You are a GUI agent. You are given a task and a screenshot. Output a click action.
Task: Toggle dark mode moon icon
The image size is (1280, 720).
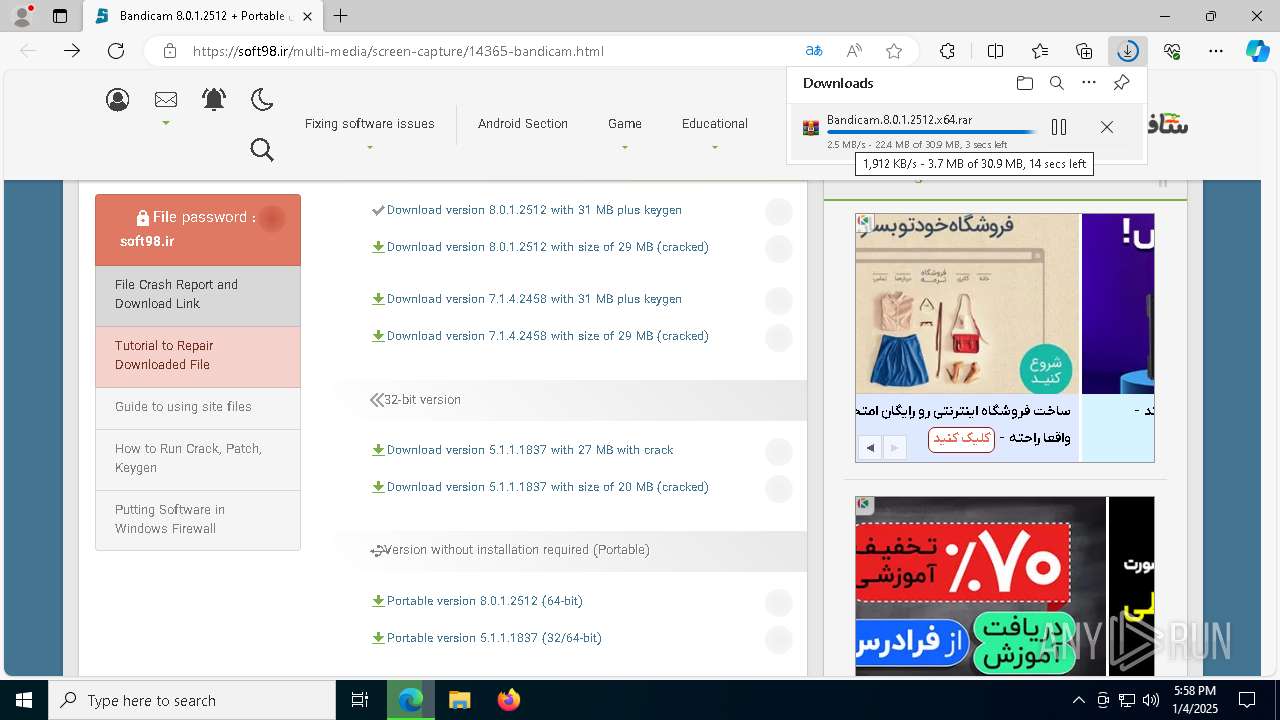pos(262,99)
